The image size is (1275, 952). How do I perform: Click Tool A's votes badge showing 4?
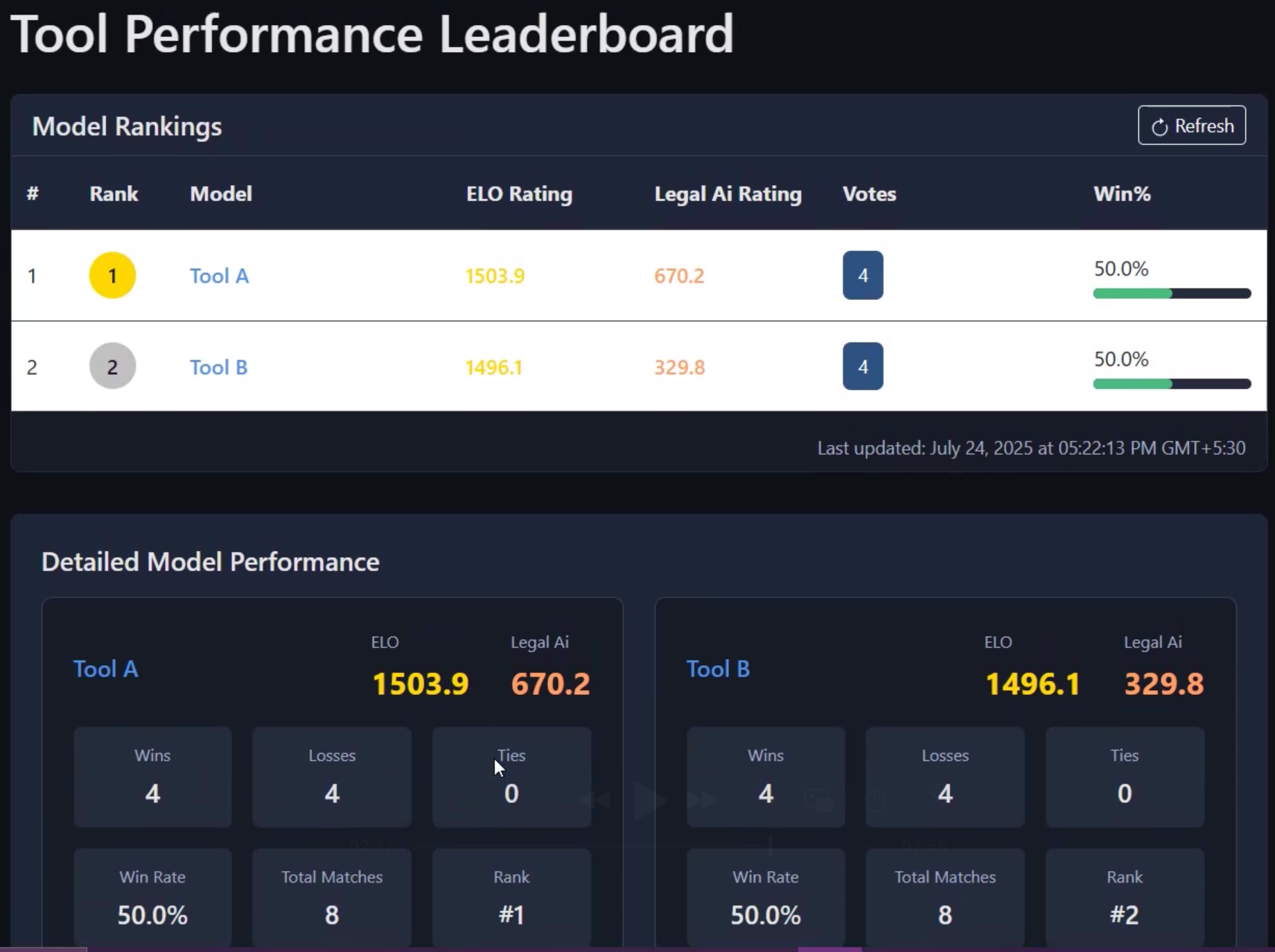click(863, 275)
